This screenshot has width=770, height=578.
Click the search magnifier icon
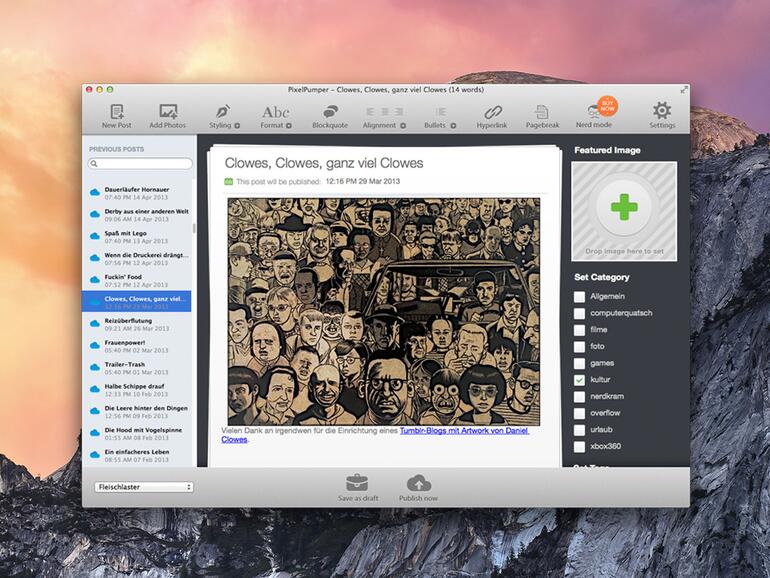[x=94, y=164]
